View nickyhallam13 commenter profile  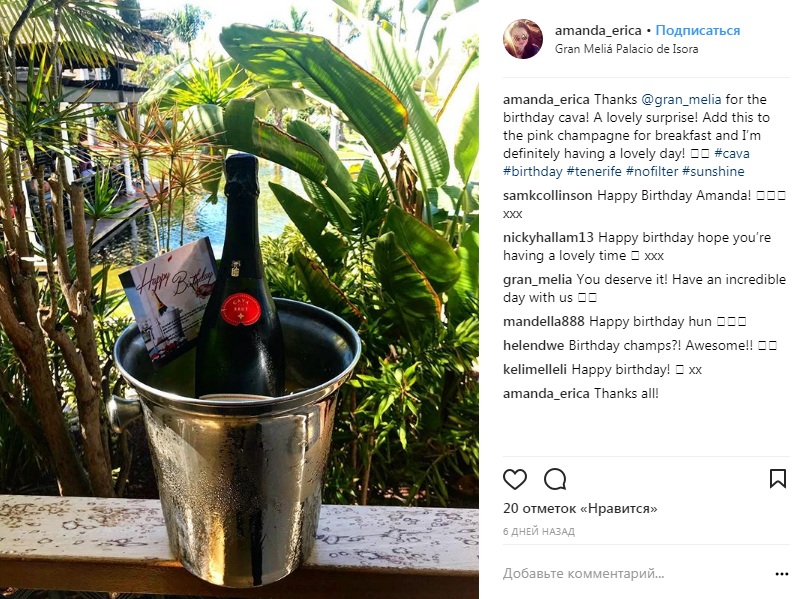pos(548,238)
